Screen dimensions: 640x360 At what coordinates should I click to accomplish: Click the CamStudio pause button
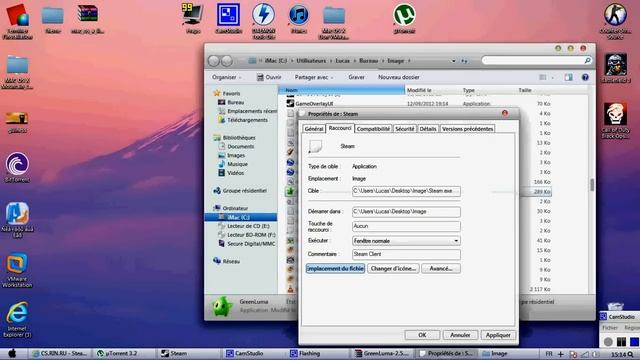point(621,342)
